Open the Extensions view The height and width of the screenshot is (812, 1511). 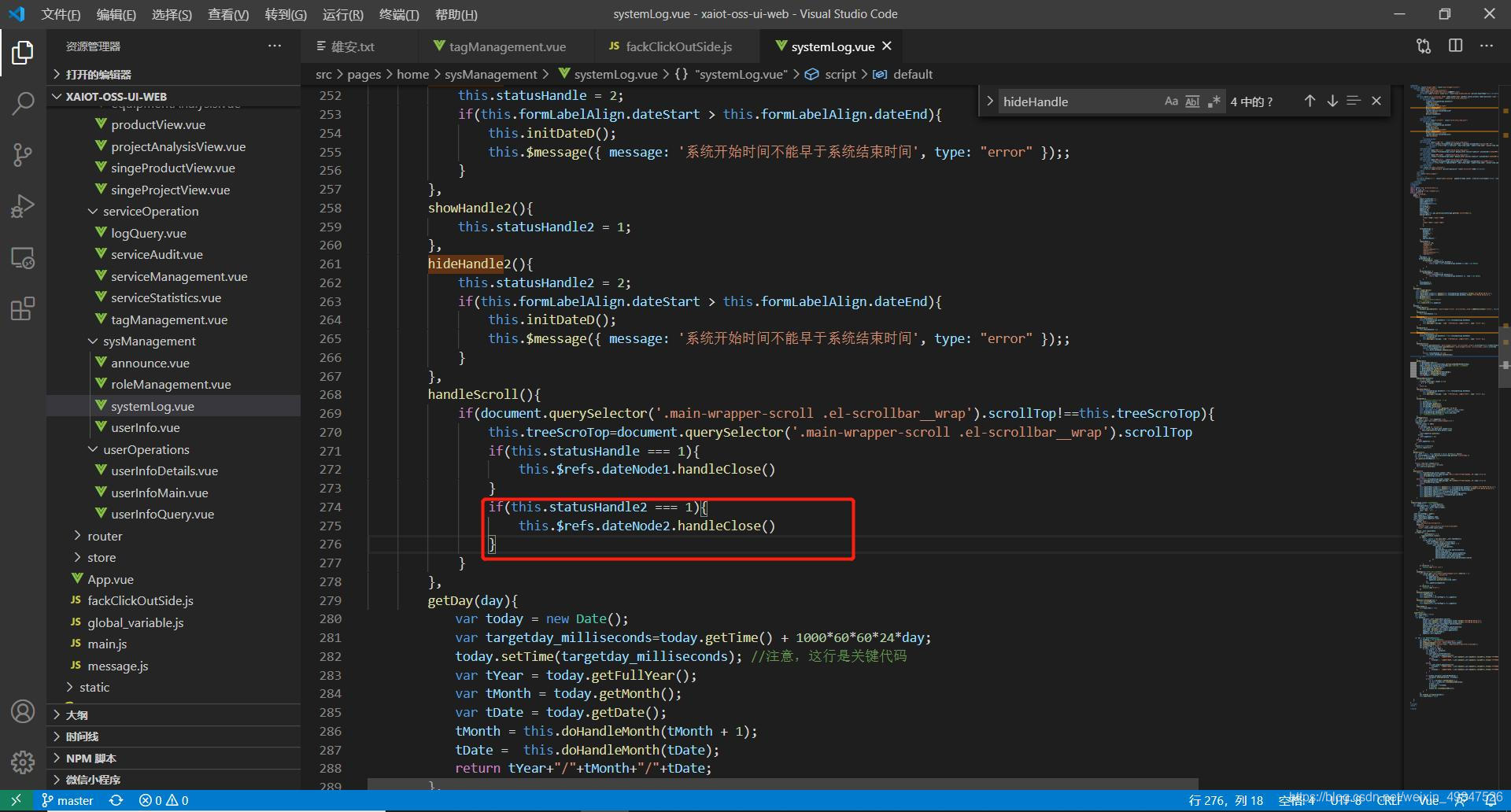23,308
